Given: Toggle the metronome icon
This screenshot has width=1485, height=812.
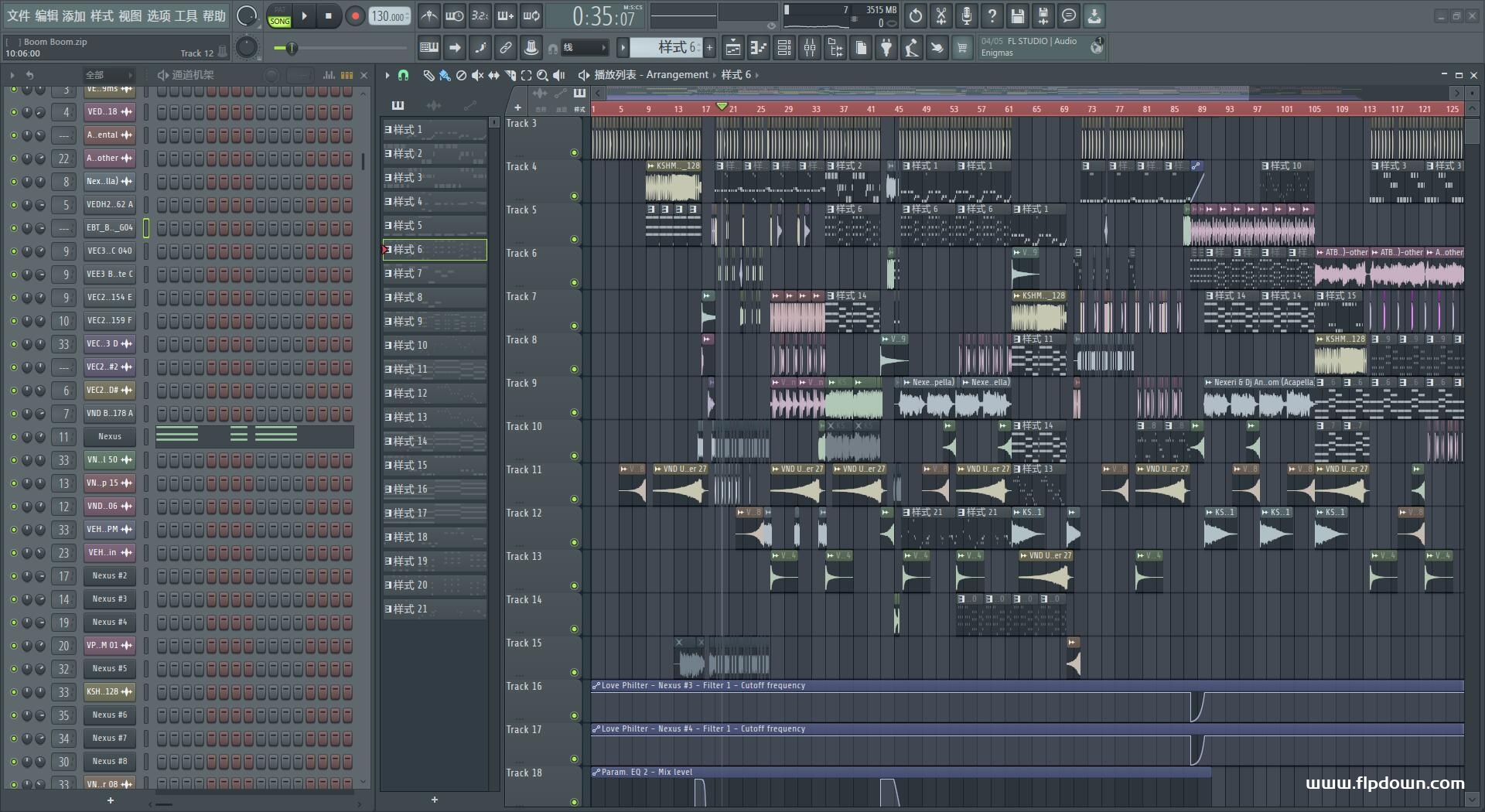Looking at the screenshot, I should click(428, 15).
